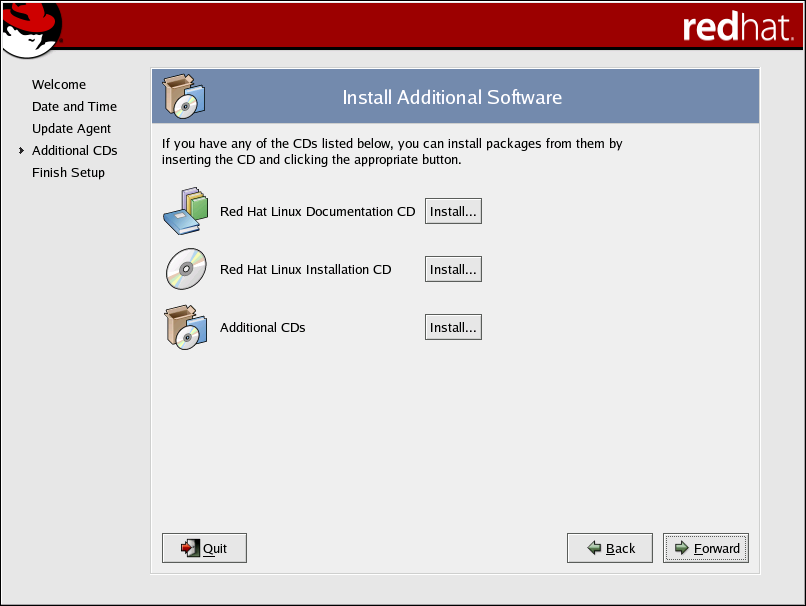Click the Install Additional Software heading
Viewport: 806px width, 606px height.
point(452,97)
